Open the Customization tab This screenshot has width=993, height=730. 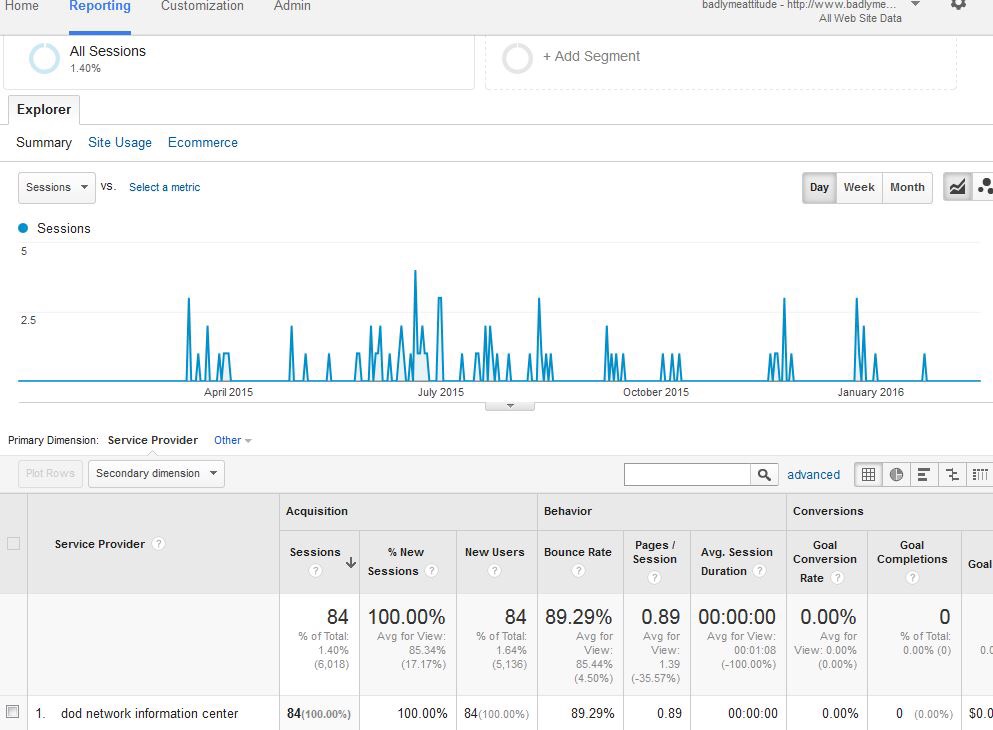coord(202,6)
